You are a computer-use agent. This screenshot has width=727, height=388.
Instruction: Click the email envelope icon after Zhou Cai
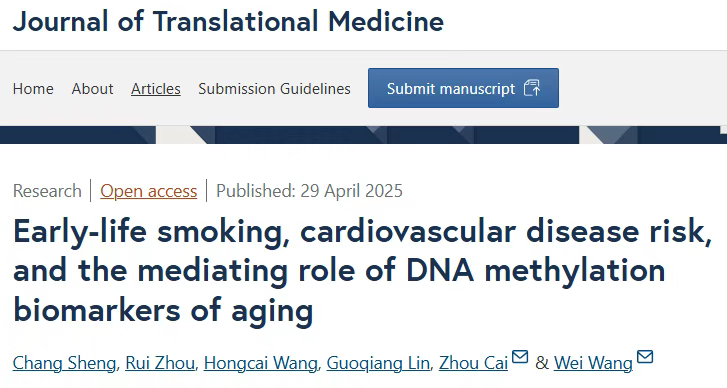(x=520, y=357)
